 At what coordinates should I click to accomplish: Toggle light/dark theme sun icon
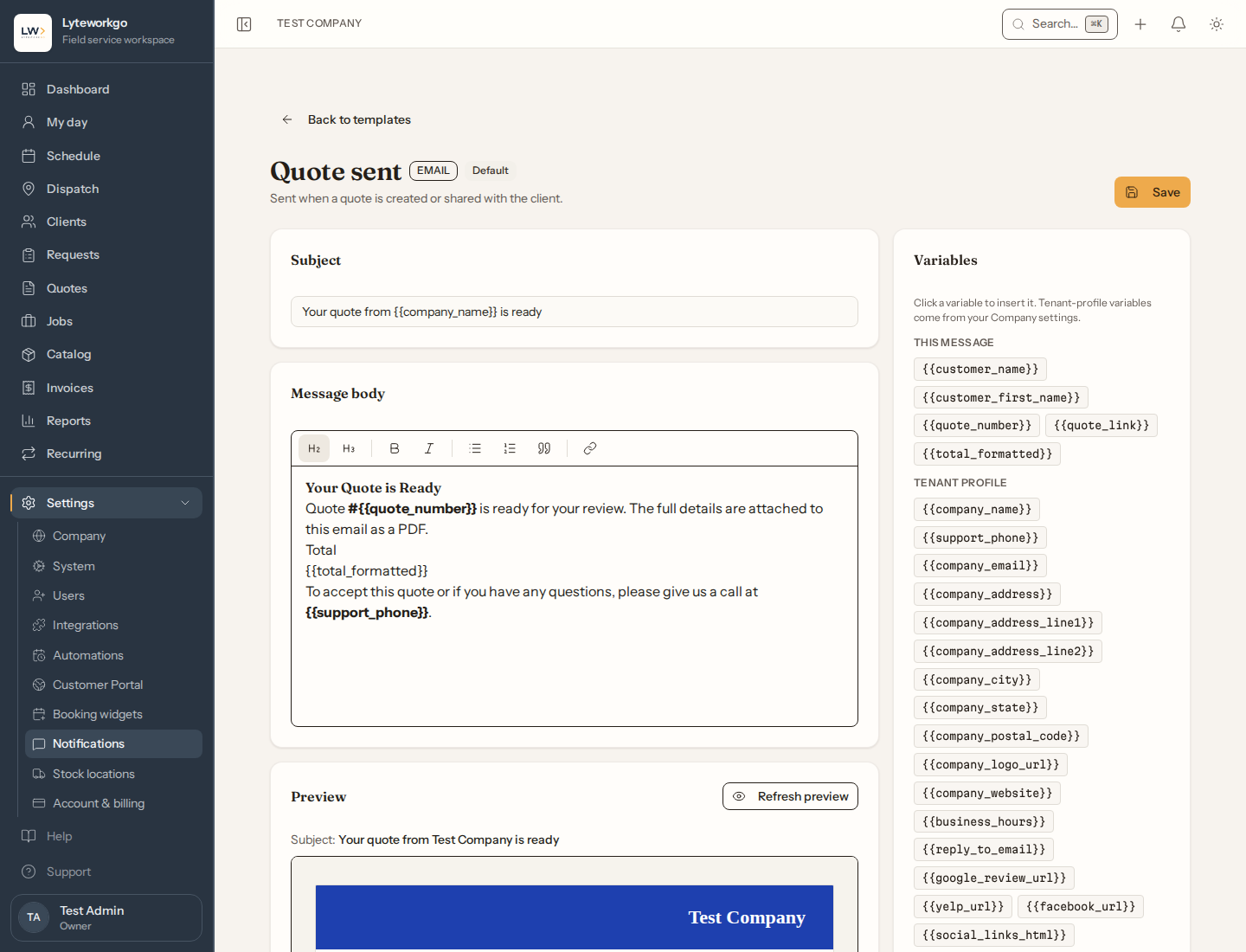(1217, 24)
